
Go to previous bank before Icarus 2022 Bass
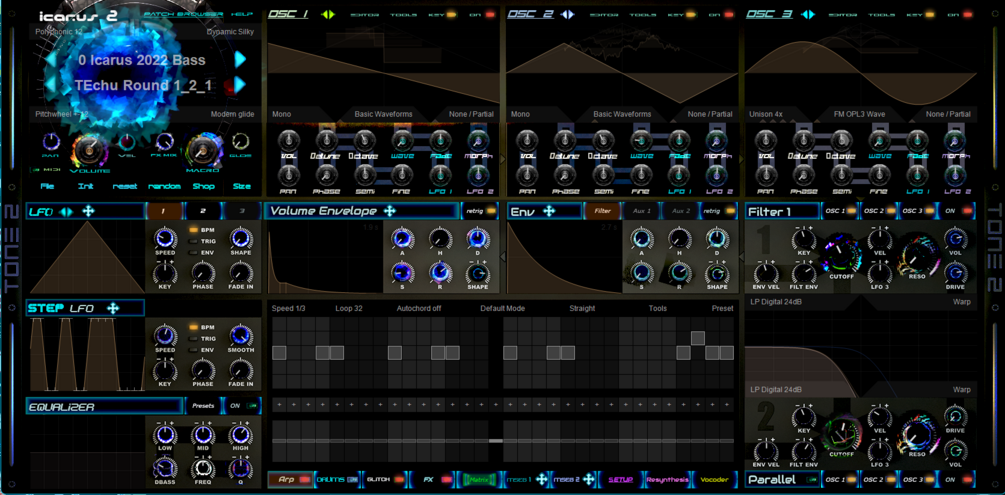click(50, 60)
